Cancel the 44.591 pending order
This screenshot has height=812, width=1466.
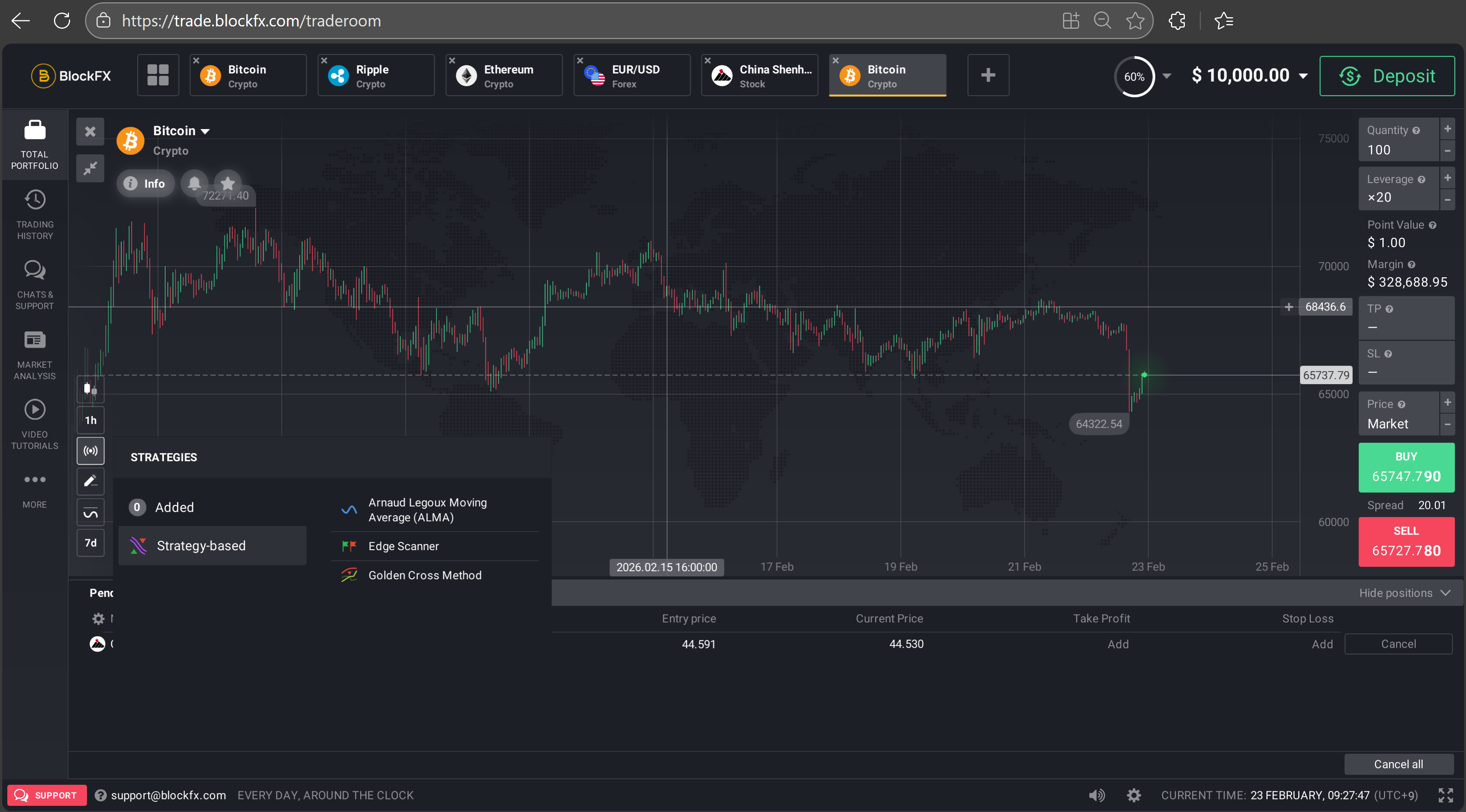click(x=1399, y=644)
